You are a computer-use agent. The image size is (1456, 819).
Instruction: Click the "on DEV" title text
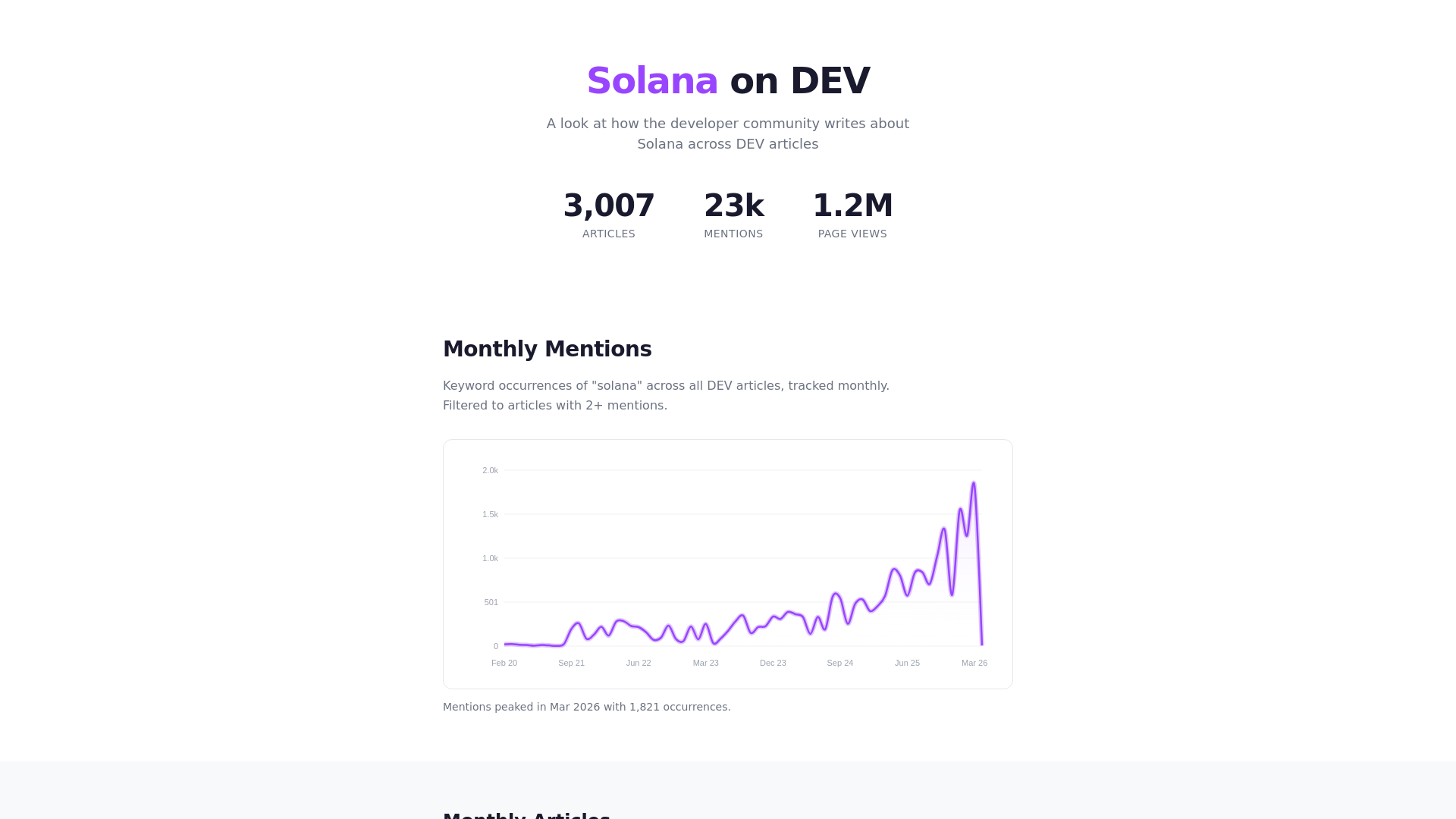[799, 81]
